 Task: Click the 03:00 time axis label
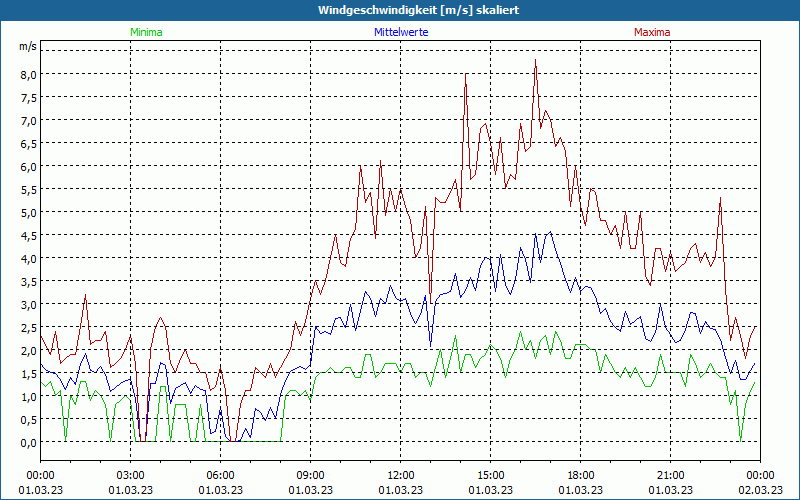[x=131, y=476]
